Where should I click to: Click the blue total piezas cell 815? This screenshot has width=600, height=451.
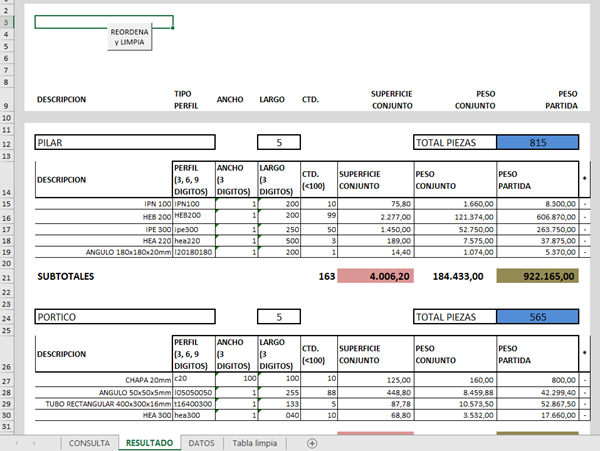(x=538, y=142)
